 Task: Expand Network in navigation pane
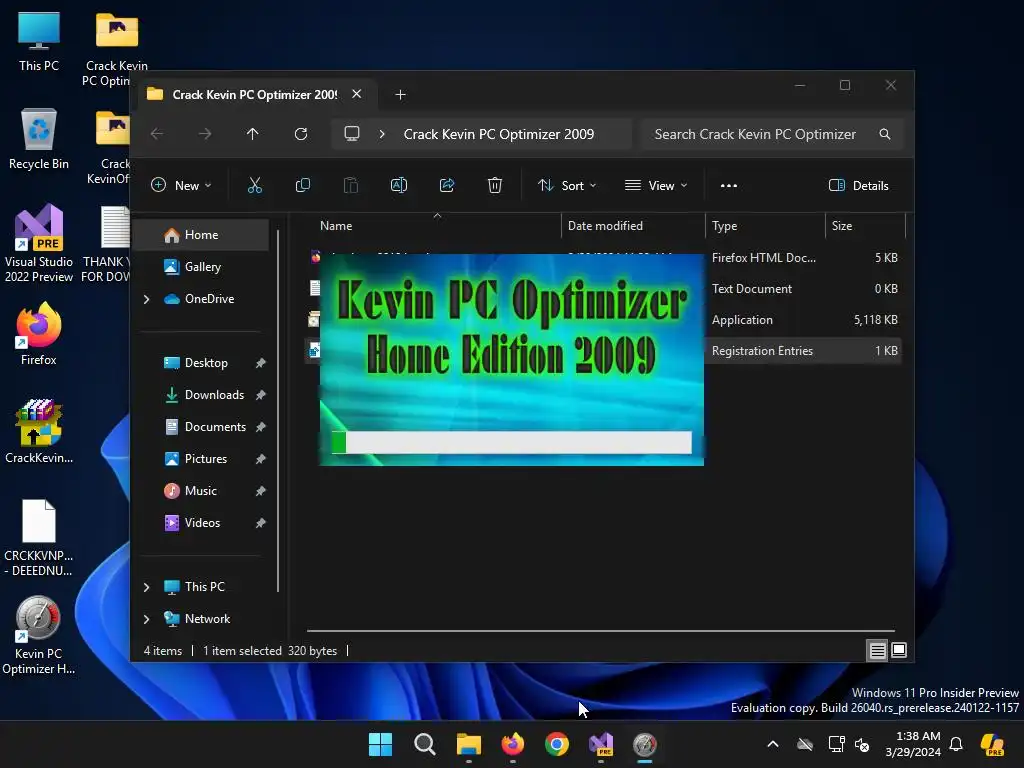(146, 619)
